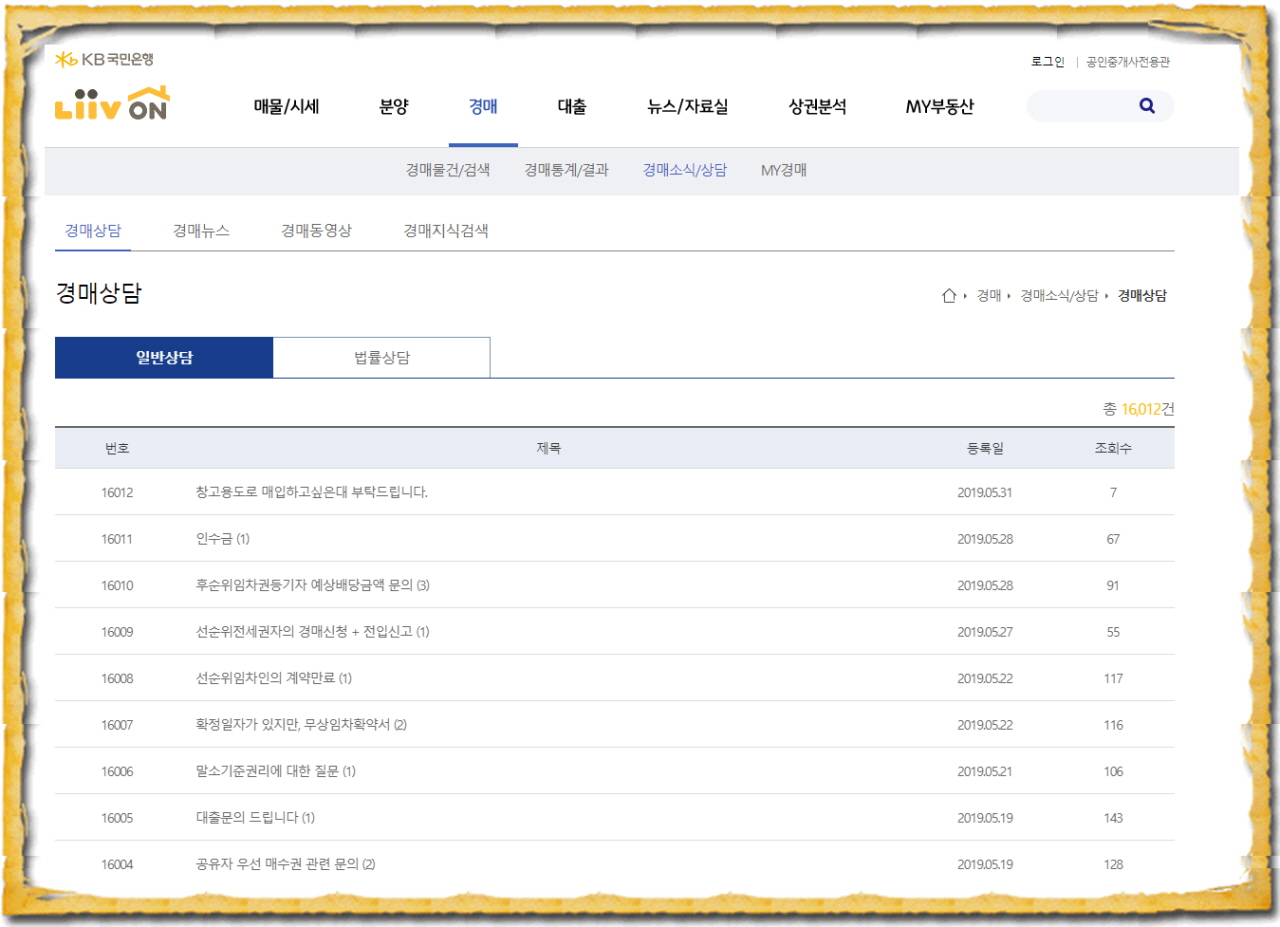Click the 경매상담 page heading
This screenshot has height=927, width=1280.
[98, 293]
